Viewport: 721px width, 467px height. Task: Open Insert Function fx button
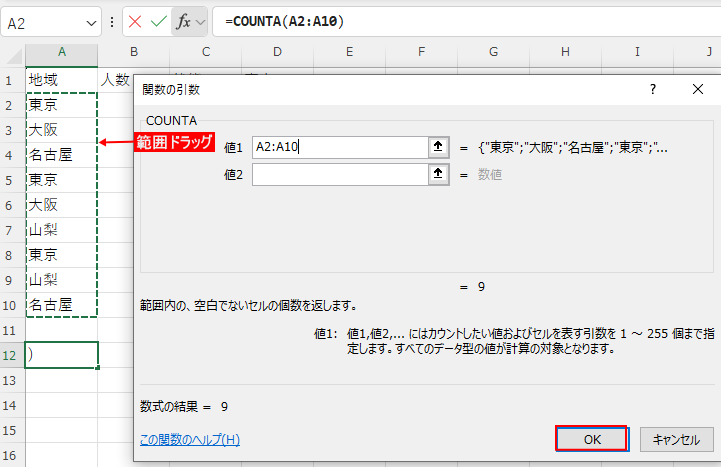coord(183,22)
